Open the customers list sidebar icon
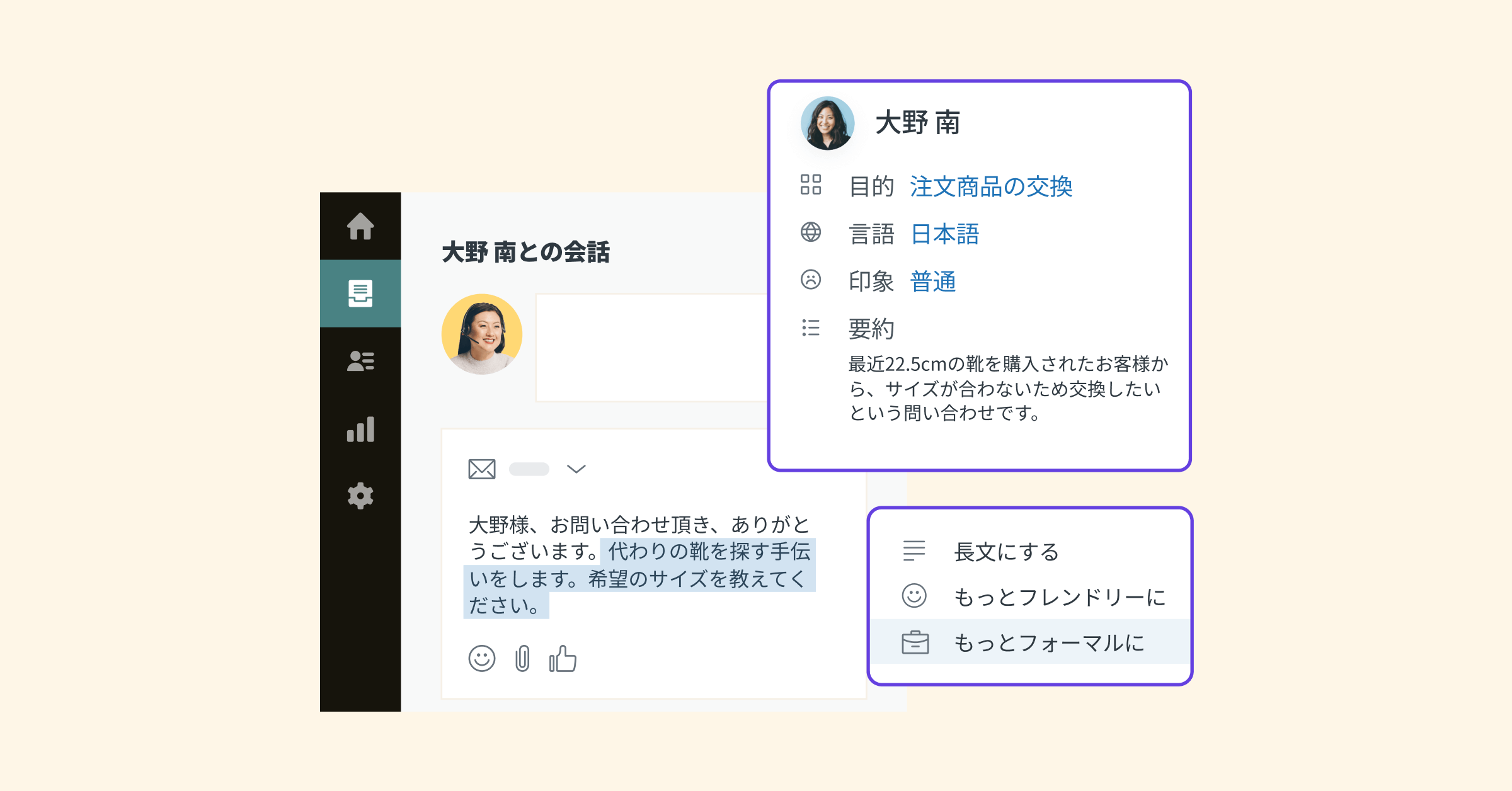This screenshot has width=1512, height=791. click(x=360, y=361)
